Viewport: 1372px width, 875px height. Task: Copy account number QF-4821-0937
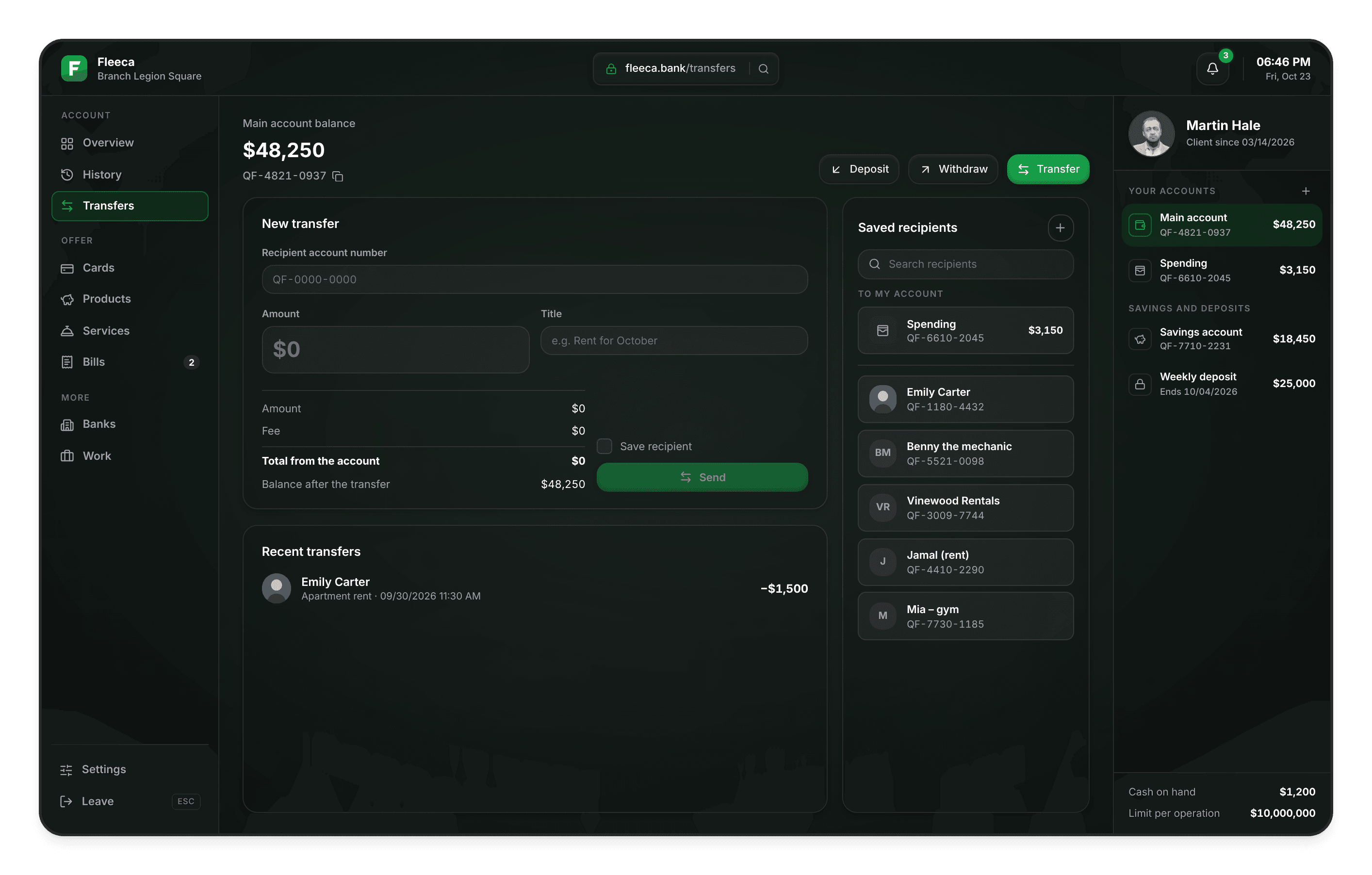pyautogui.click(x=338, y=176)
